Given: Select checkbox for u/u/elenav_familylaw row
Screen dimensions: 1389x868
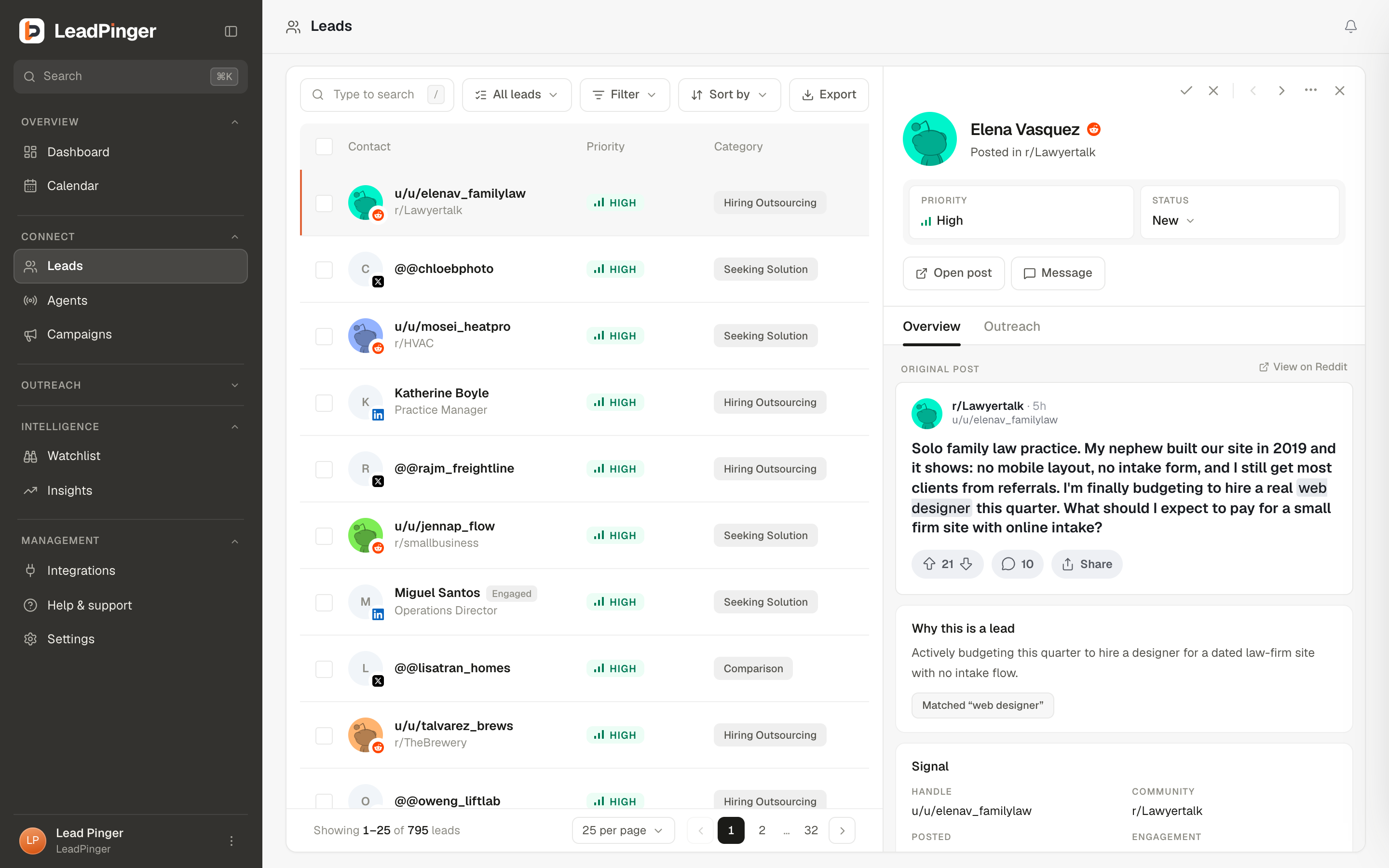Looking at the screenshot, I should point(324,203).
